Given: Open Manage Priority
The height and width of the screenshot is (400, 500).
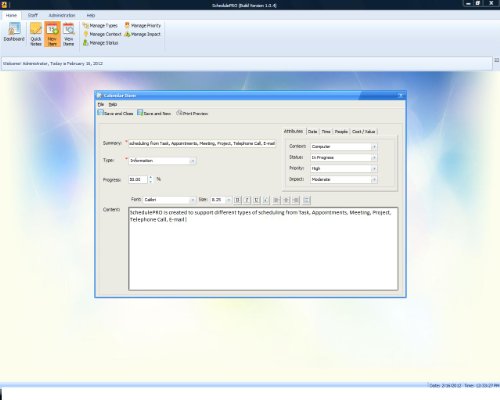Looking at the screenshot, I should pyautogui.click(x=143, y=25).
